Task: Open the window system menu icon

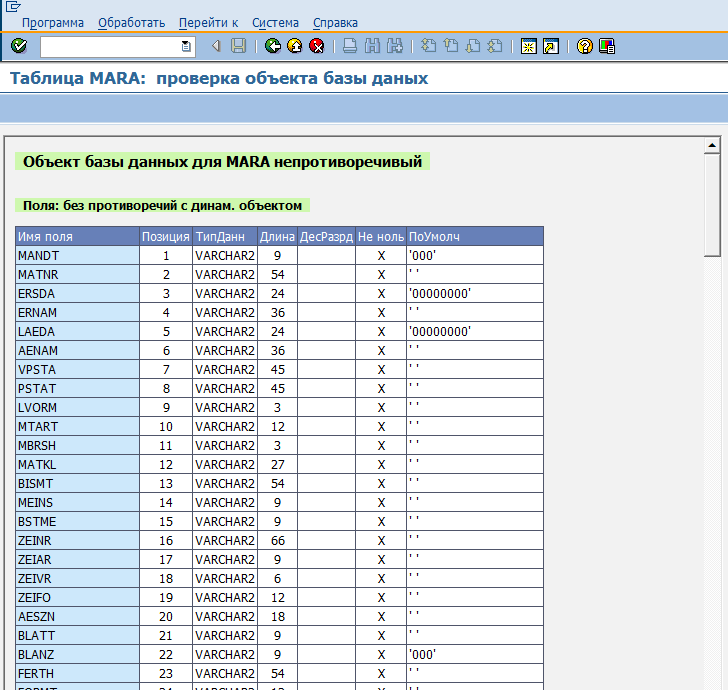Action: (x=13, y=6)
